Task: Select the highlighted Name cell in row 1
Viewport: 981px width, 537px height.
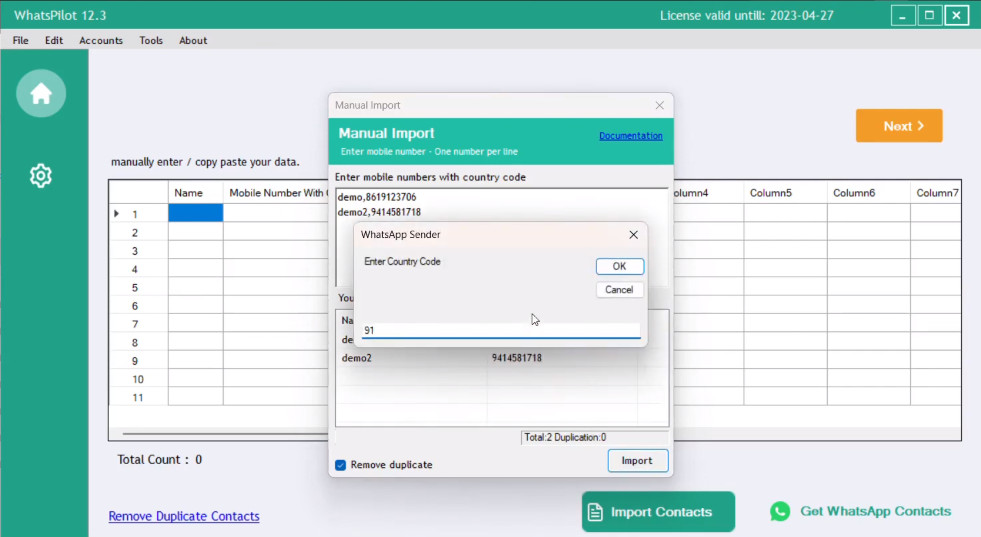Action: [x=195, y=213]
